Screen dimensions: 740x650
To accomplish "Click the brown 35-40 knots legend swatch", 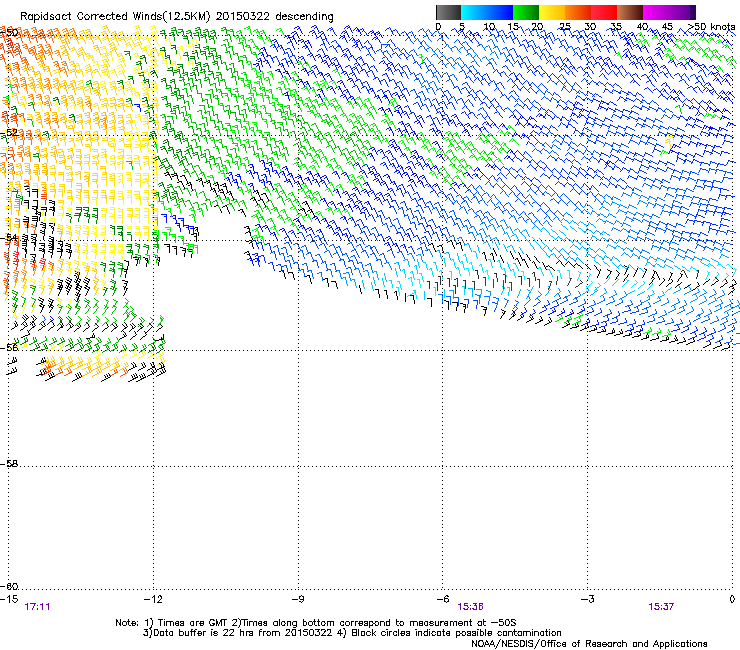I will (630, 12).
